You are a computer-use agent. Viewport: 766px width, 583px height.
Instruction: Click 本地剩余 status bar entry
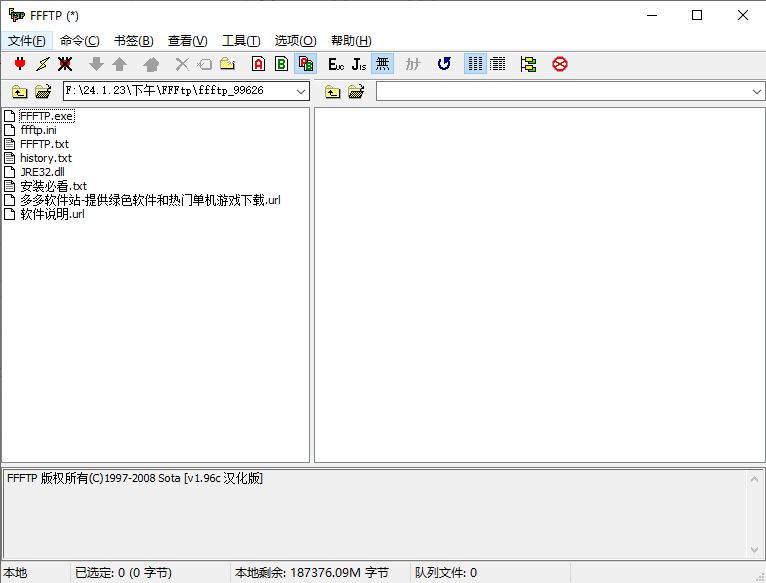312,573
